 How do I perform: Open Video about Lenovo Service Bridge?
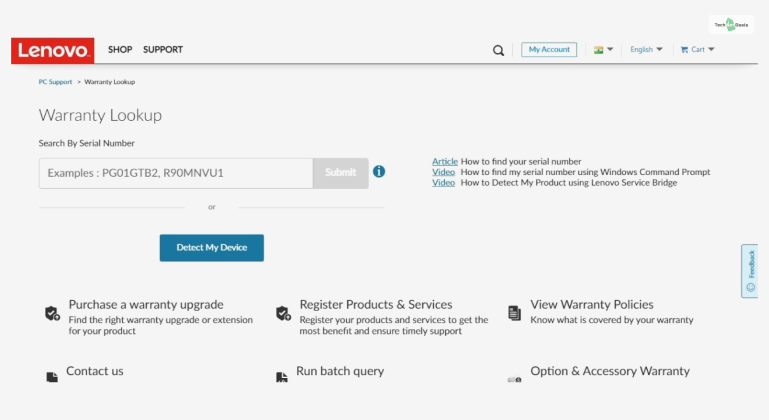point(443,183)
